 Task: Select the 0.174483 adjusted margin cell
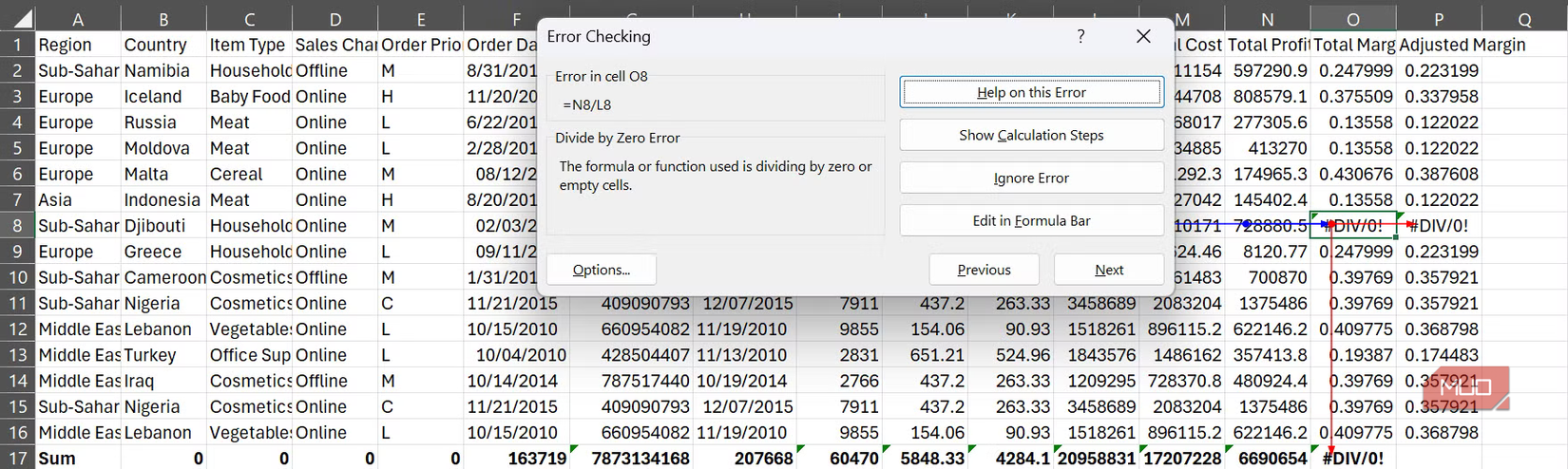1438,355
